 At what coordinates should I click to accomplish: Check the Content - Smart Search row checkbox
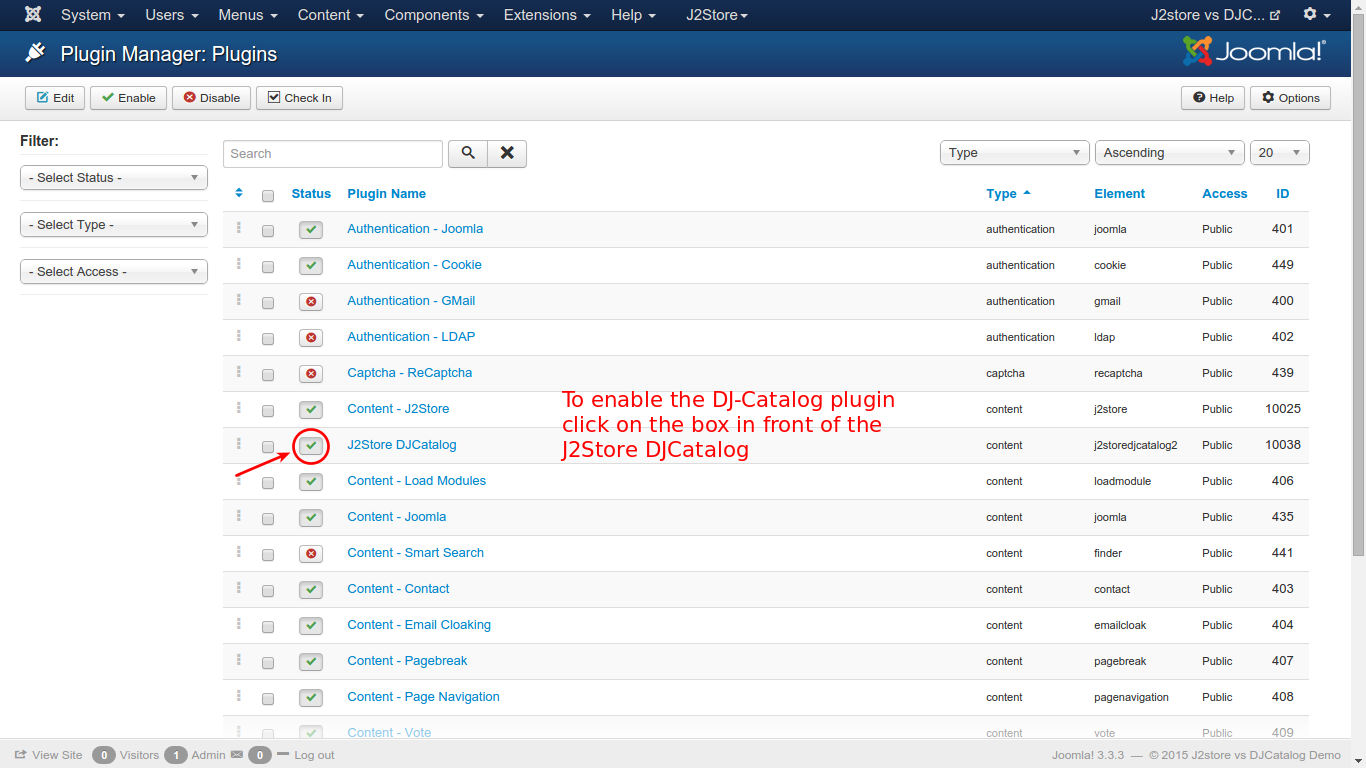click(268, 555)
